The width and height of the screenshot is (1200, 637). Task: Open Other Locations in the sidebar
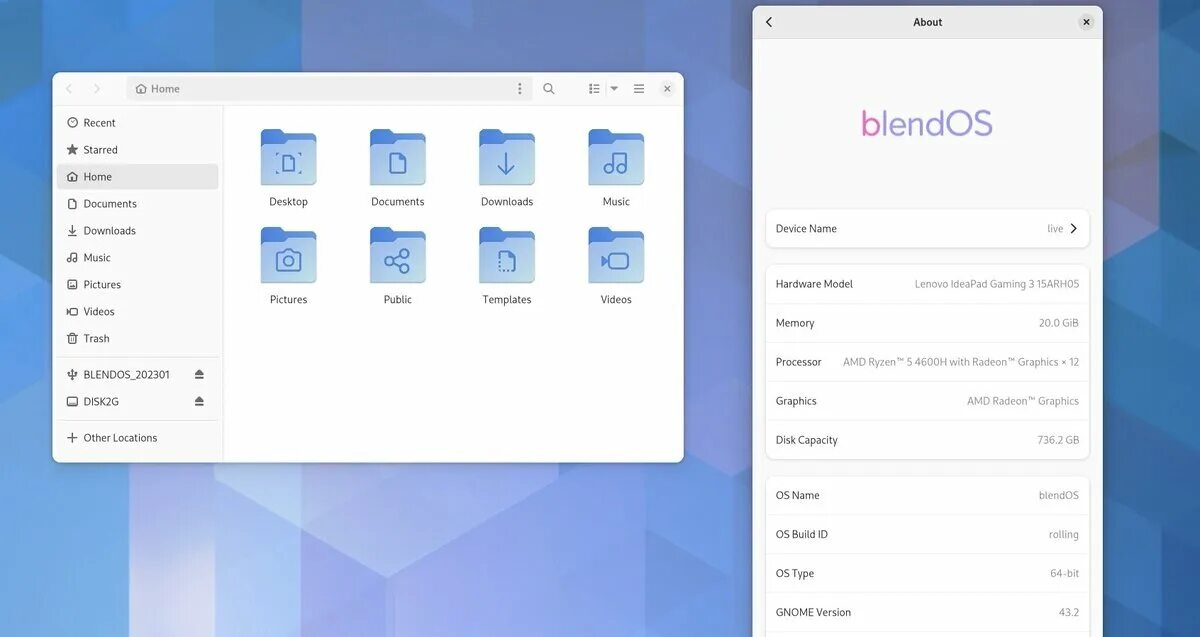click(138, 438)
